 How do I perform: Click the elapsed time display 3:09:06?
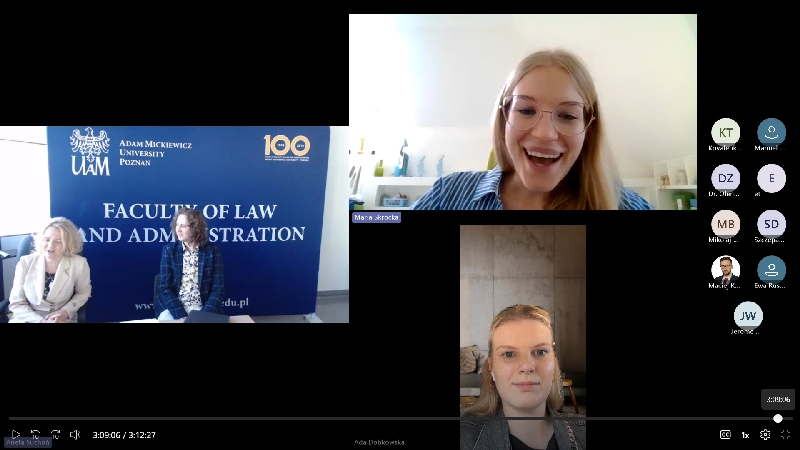coord(106,435)
